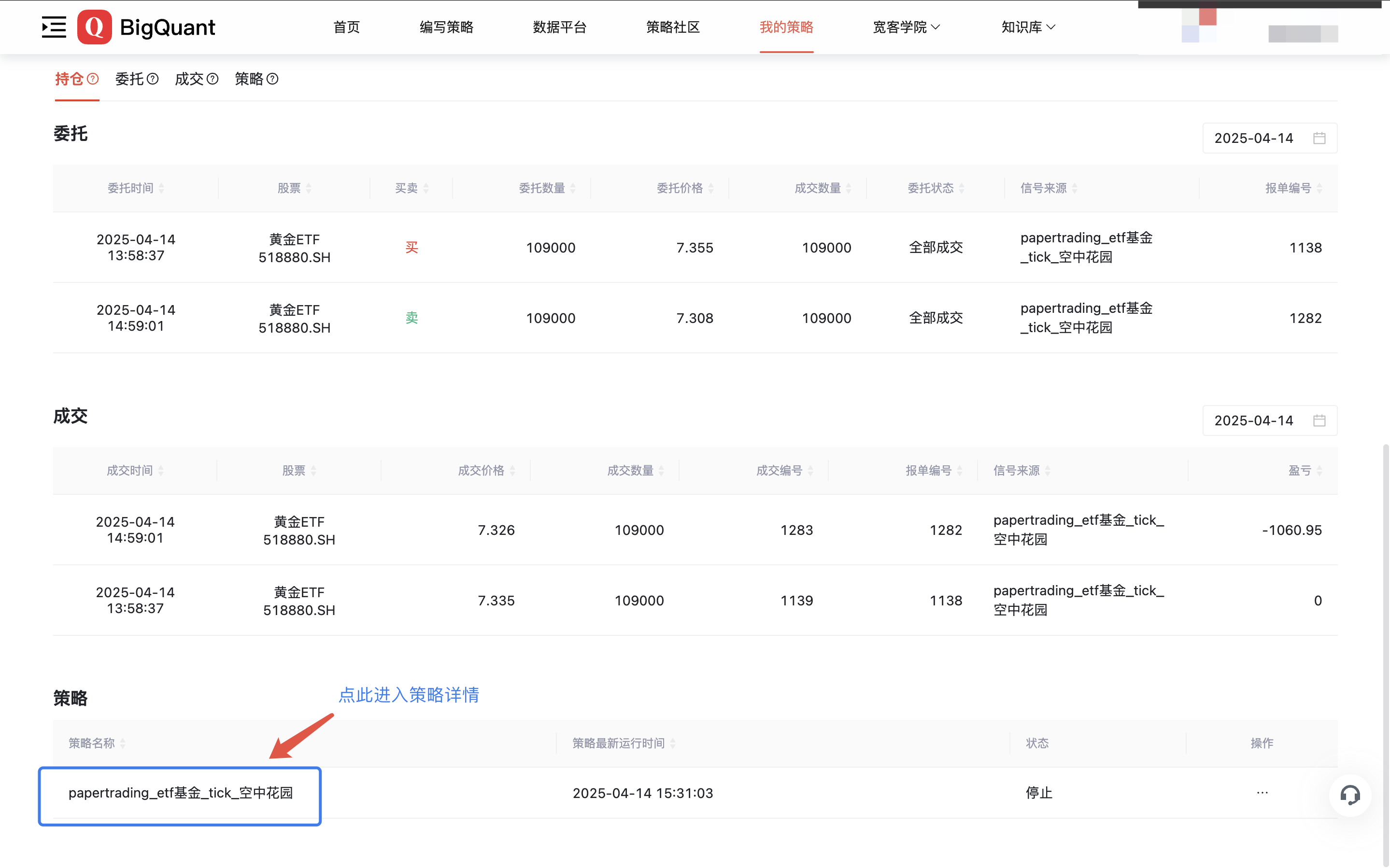Open strategy papertrading_etf基金_tick_空中花园 details
Image resolution: width=1390 pixels, height=868 pixels.
[x=180, y=793]
